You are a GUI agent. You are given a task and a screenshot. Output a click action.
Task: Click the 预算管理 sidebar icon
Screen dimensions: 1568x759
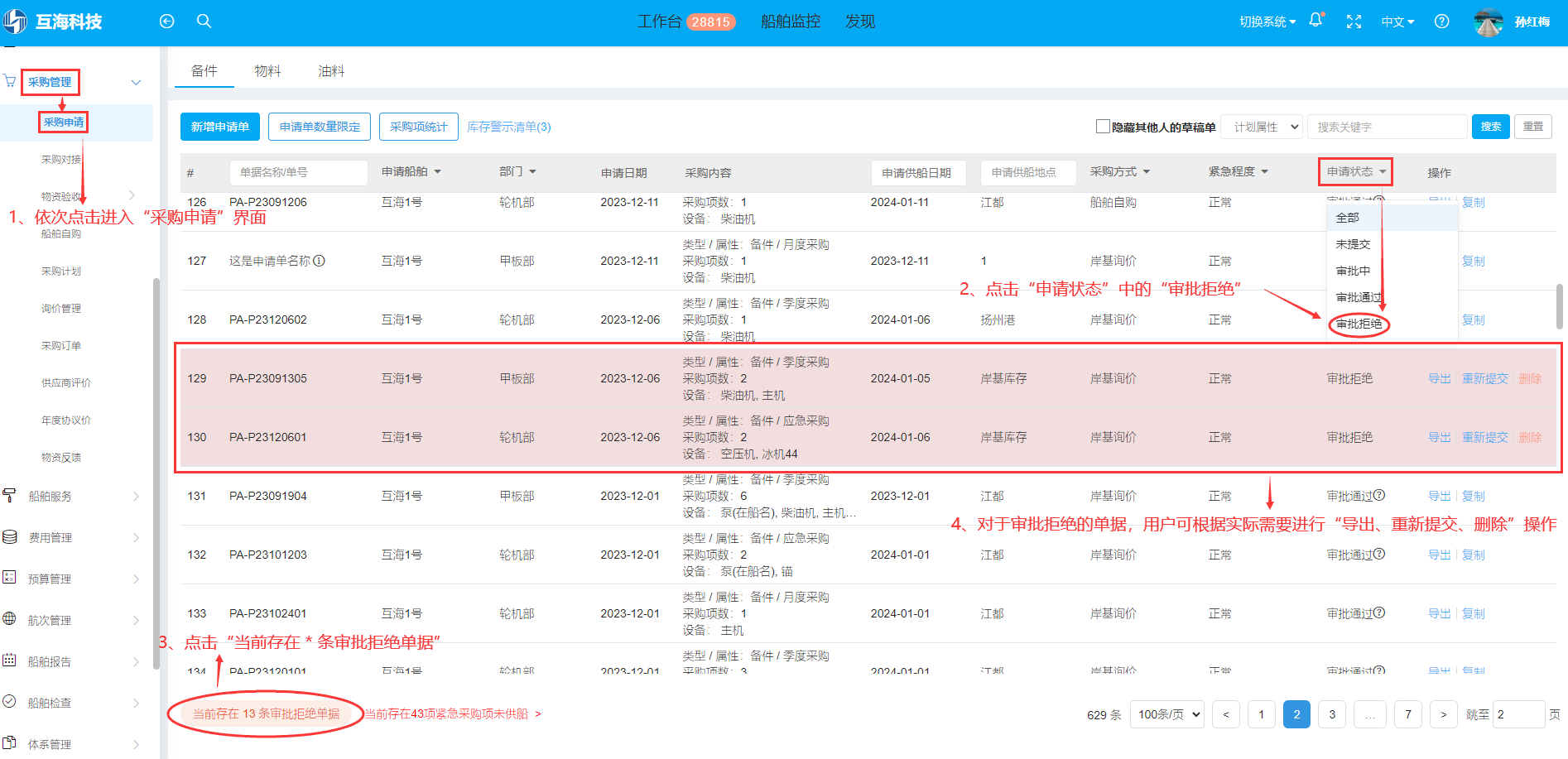click(9, 577)
